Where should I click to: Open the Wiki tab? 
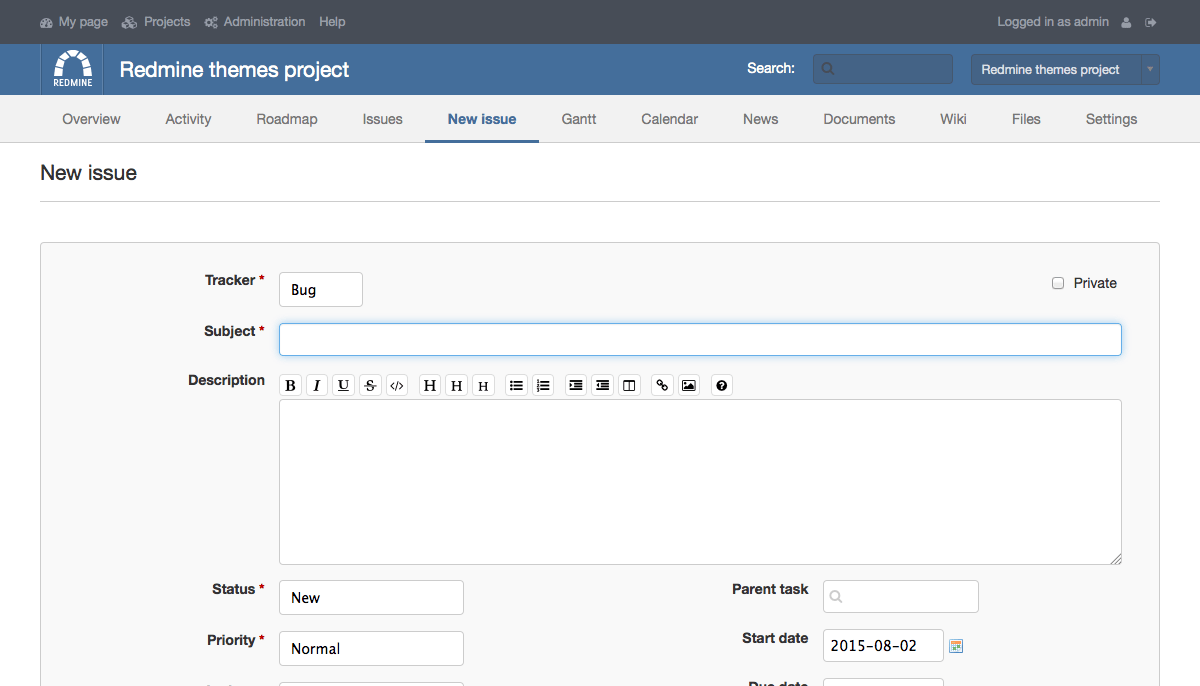point(953,119)
